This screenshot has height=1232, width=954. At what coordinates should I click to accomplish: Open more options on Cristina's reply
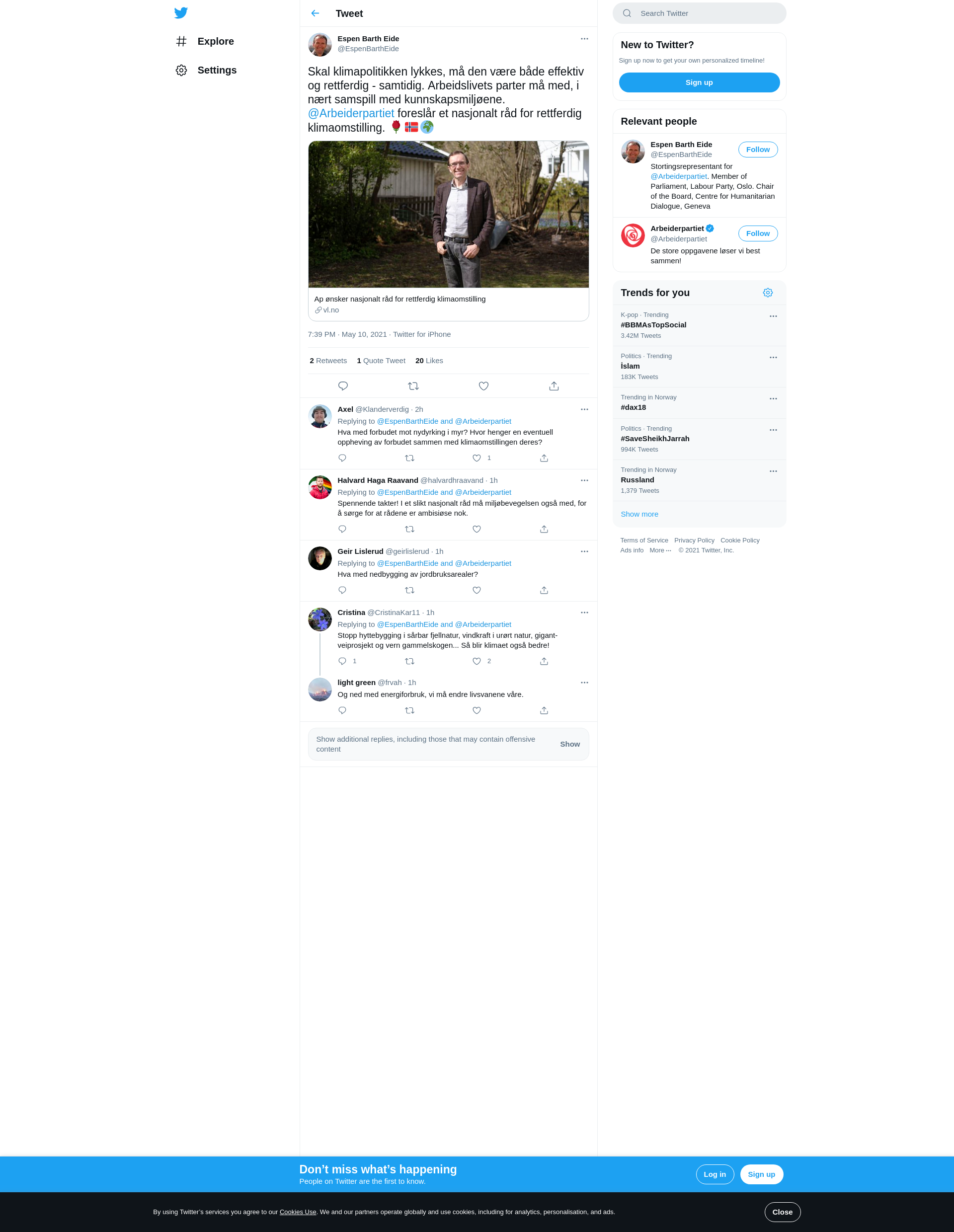[x=584, y=613]
